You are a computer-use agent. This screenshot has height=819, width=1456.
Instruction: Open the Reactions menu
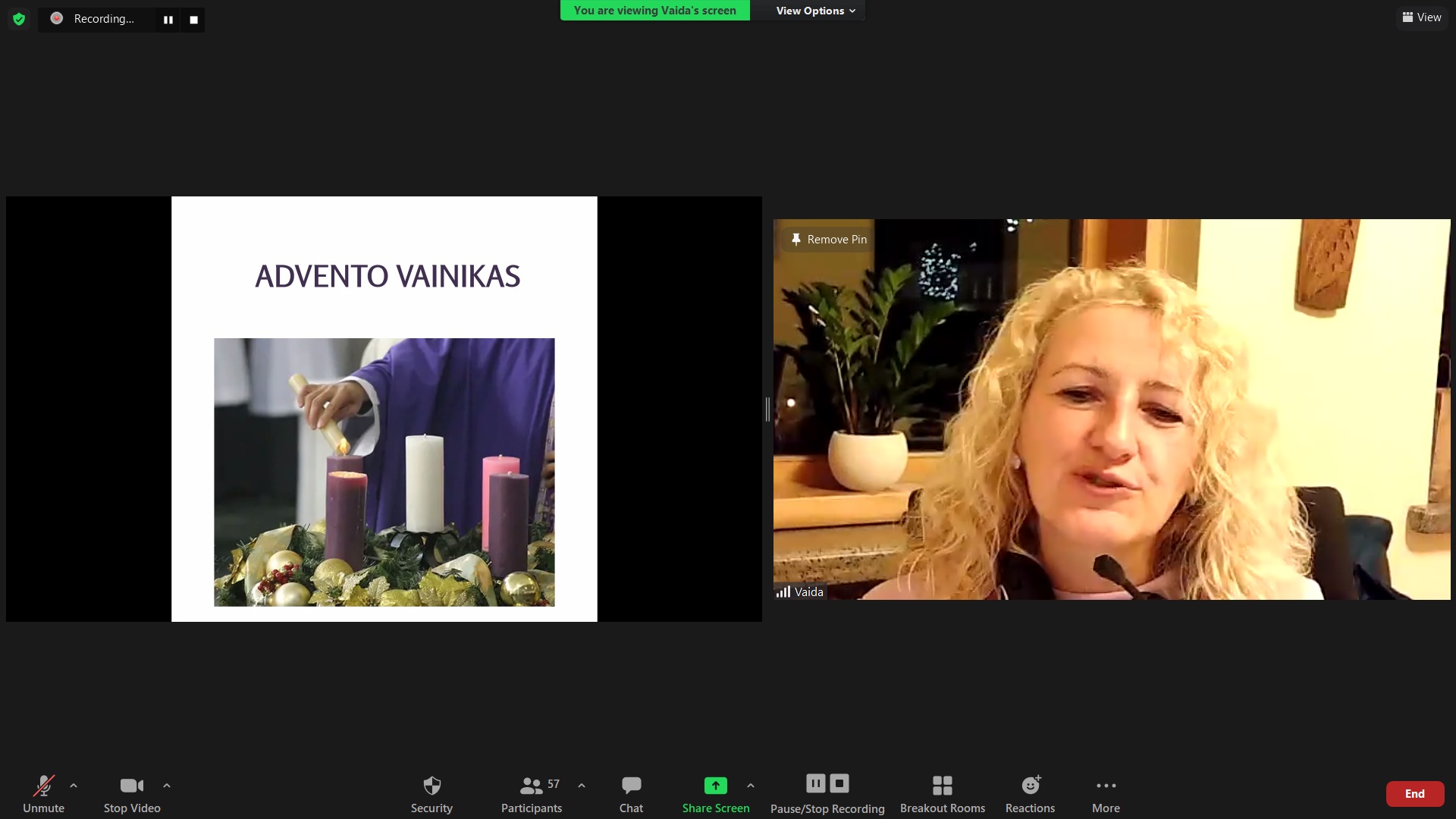point(1030,794)
